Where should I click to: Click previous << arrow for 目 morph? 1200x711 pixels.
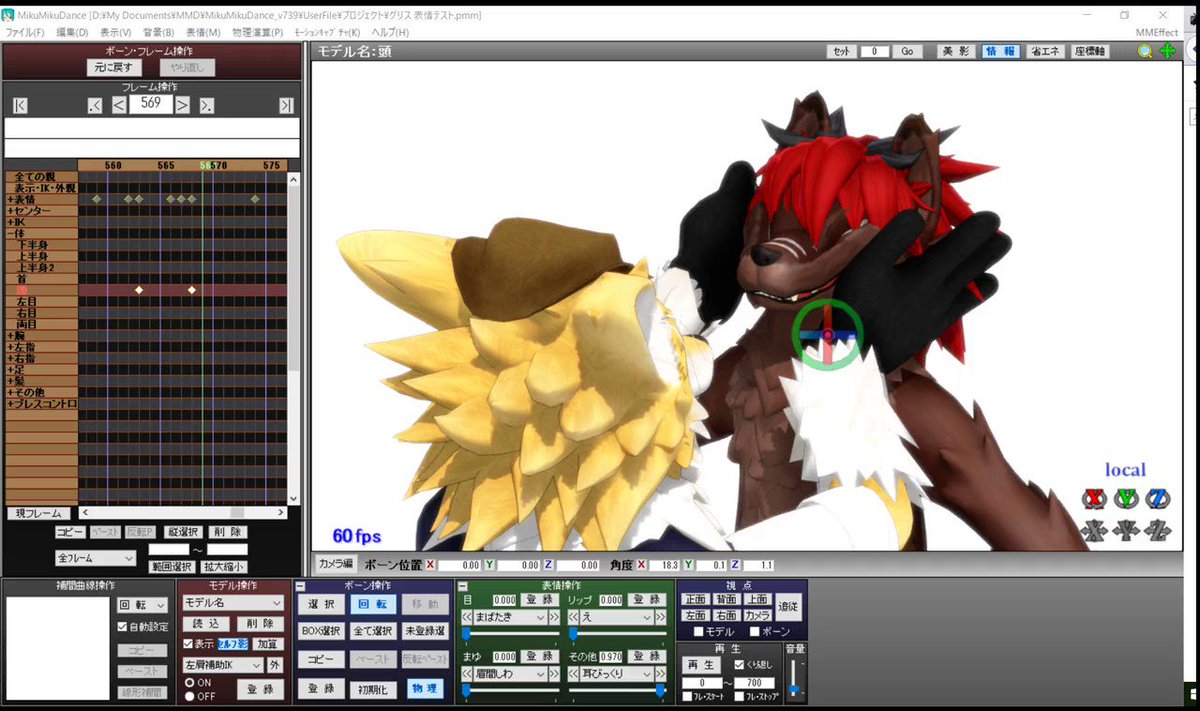point(466,618)
